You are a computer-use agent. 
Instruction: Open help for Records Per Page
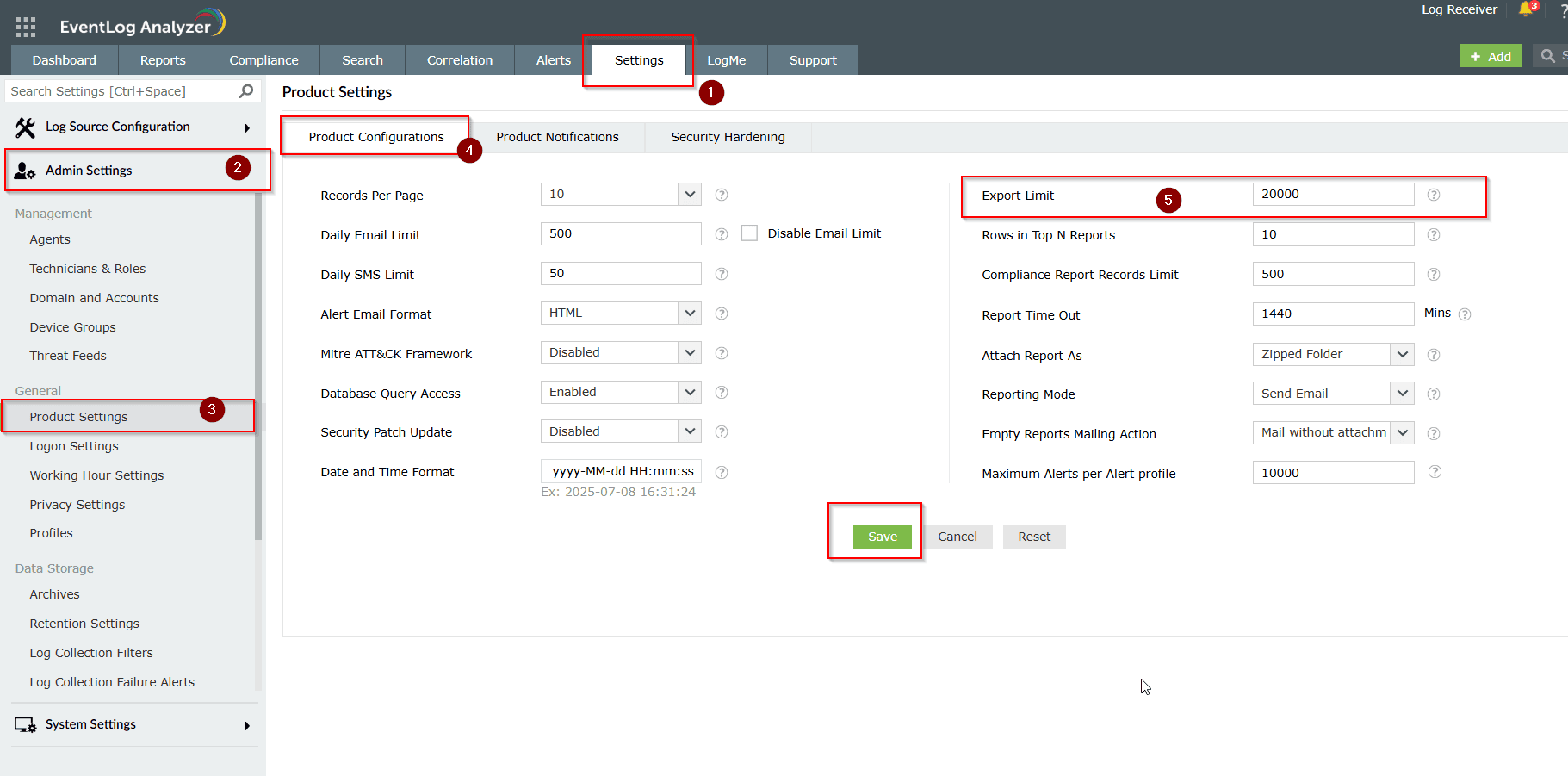click(x=722, y=195)
